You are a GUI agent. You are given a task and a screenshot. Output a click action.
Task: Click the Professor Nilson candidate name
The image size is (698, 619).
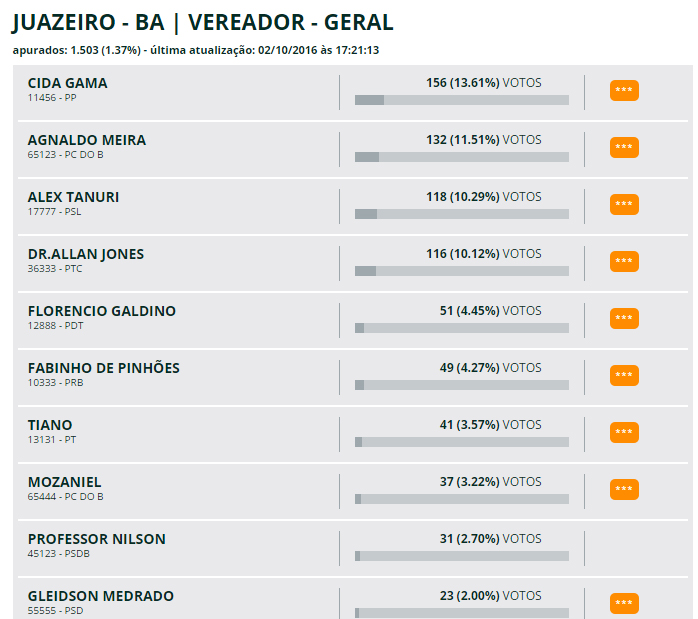(97, 539)
